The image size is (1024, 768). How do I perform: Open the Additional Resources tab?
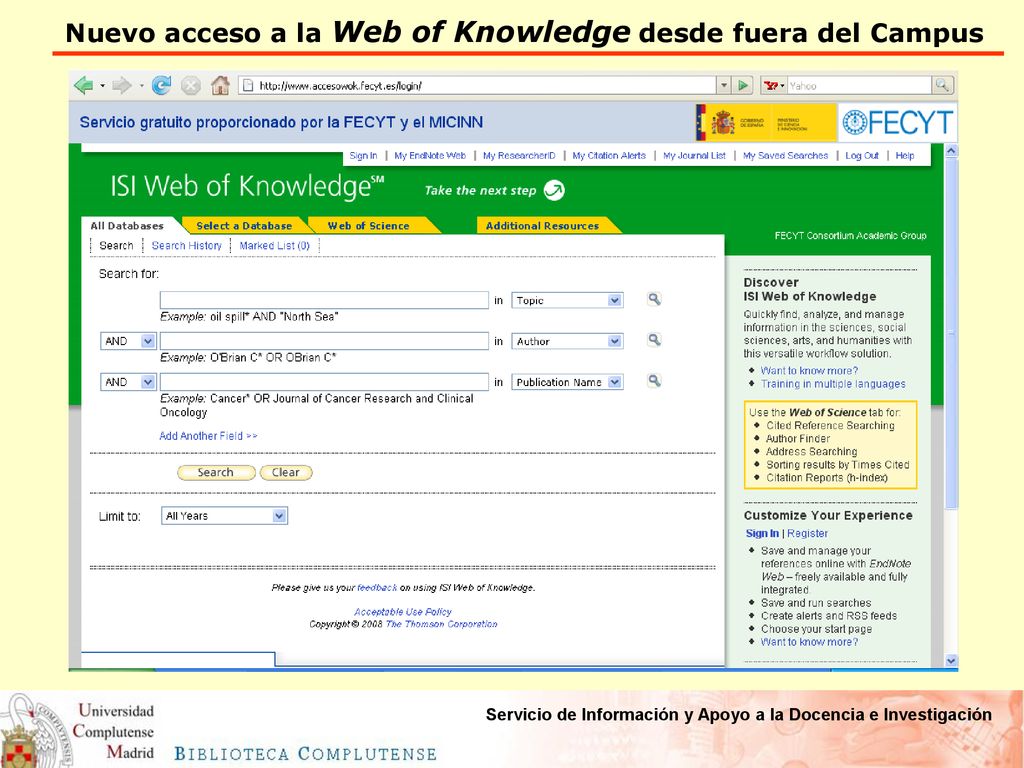click(x=542, y=226)
